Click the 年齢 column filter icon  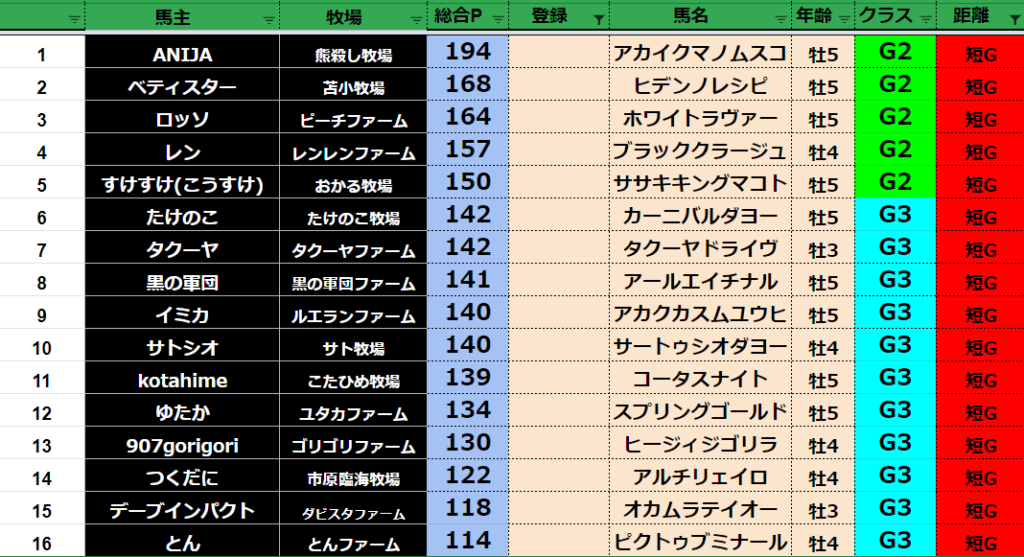pos(845,19)
